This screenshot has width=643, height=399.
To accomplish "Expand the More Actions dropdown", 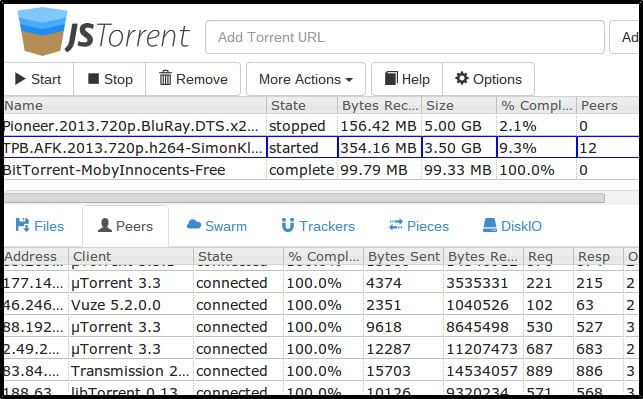I will click(306, 79).
